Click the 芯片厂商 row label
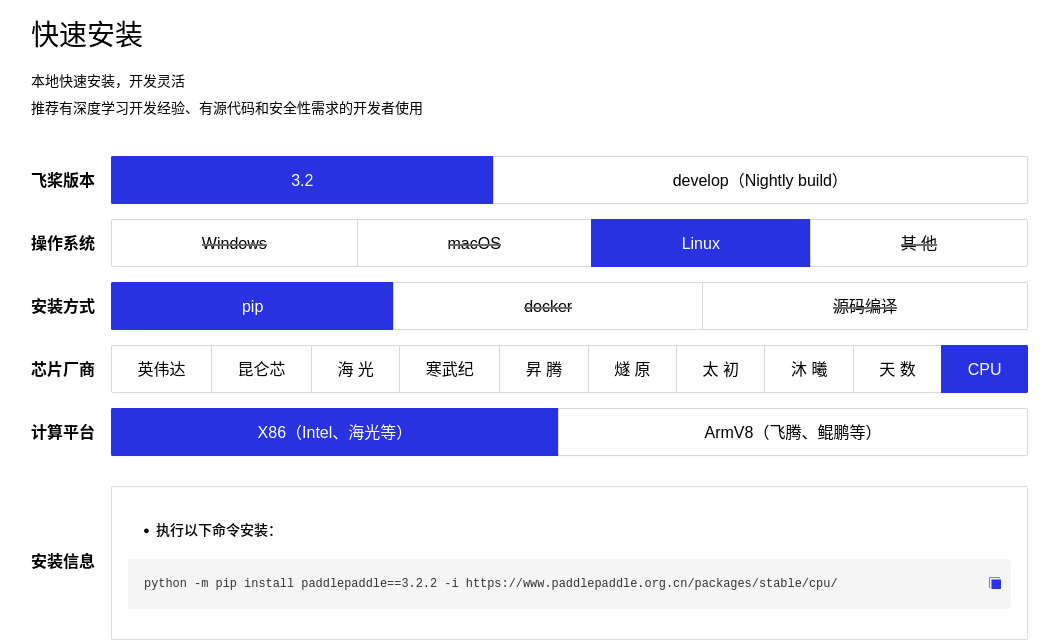 tap(63, 369)
